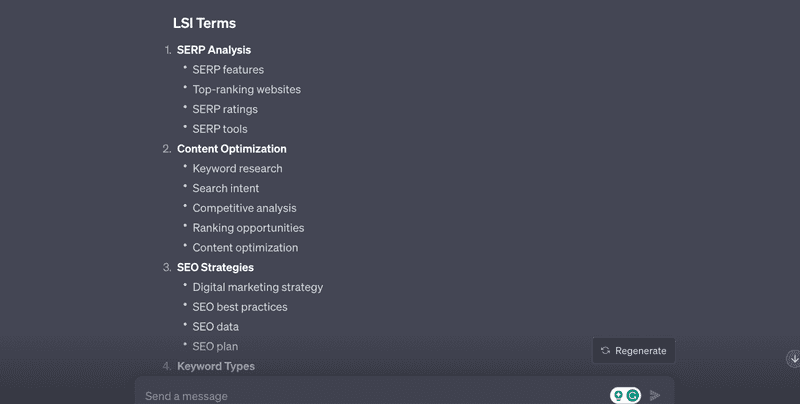Jump to bottom with the down-arrow icon

(x=793, y=359)
